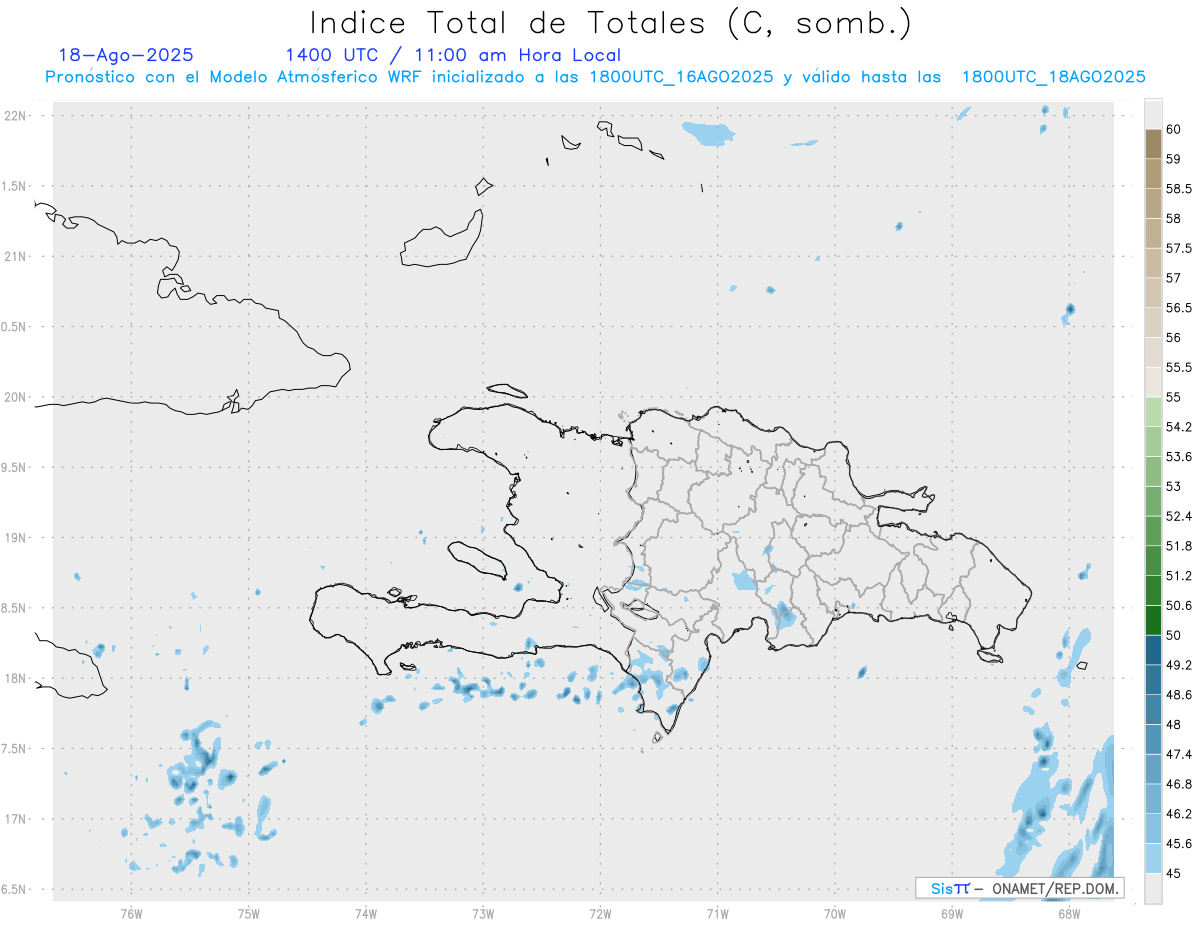
Task: Click the '45.6' value on the color scale
Action: click(x=1179, y=843)
